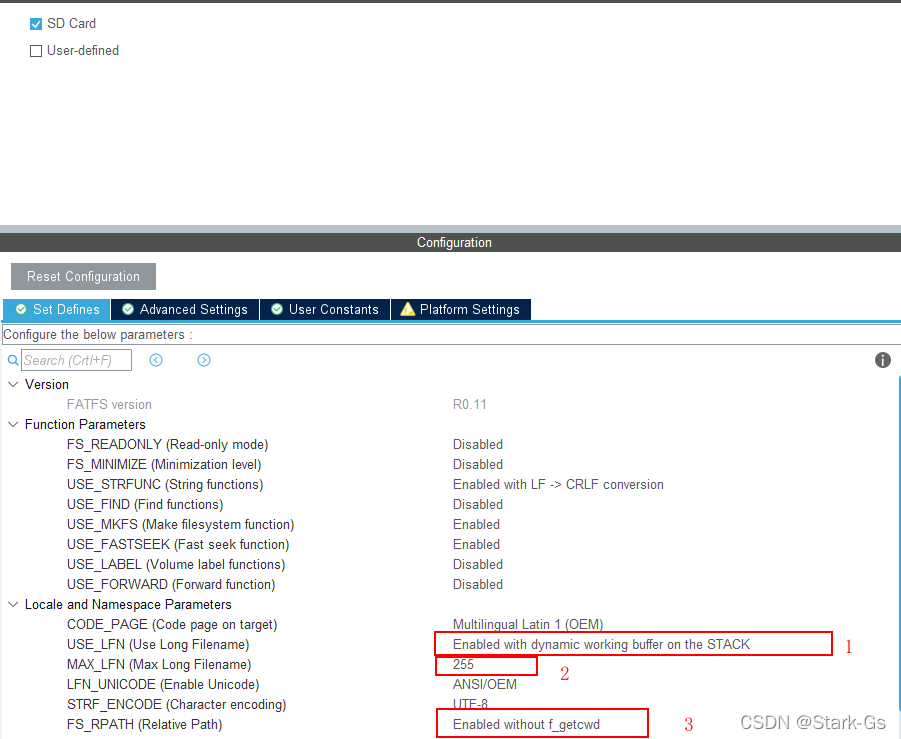This screenshot has width=901, height=739.
Task: Go to previous search result arrow
Action: pos(156,360)
